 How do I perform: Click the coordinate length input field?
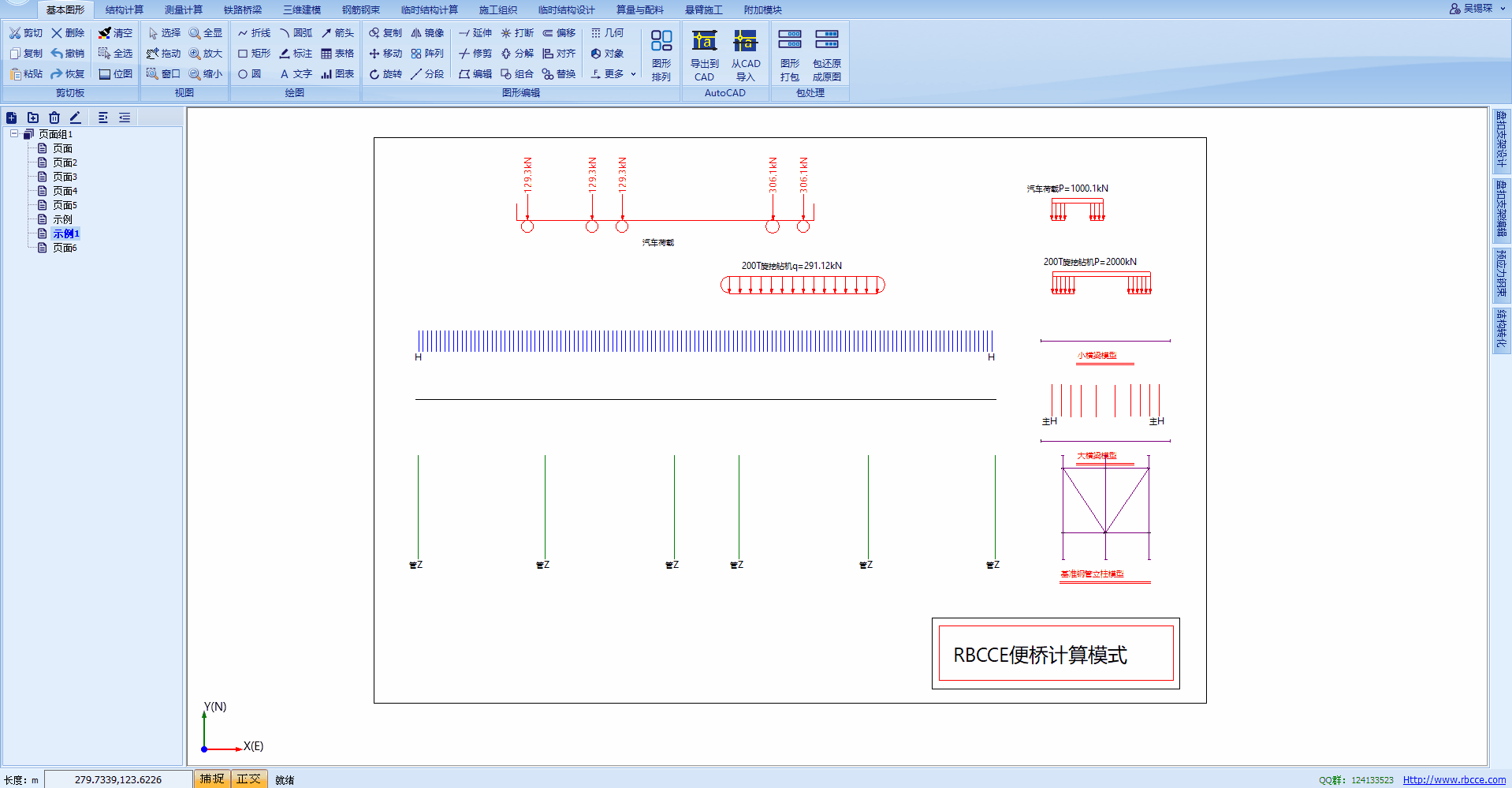pos(118,779)
